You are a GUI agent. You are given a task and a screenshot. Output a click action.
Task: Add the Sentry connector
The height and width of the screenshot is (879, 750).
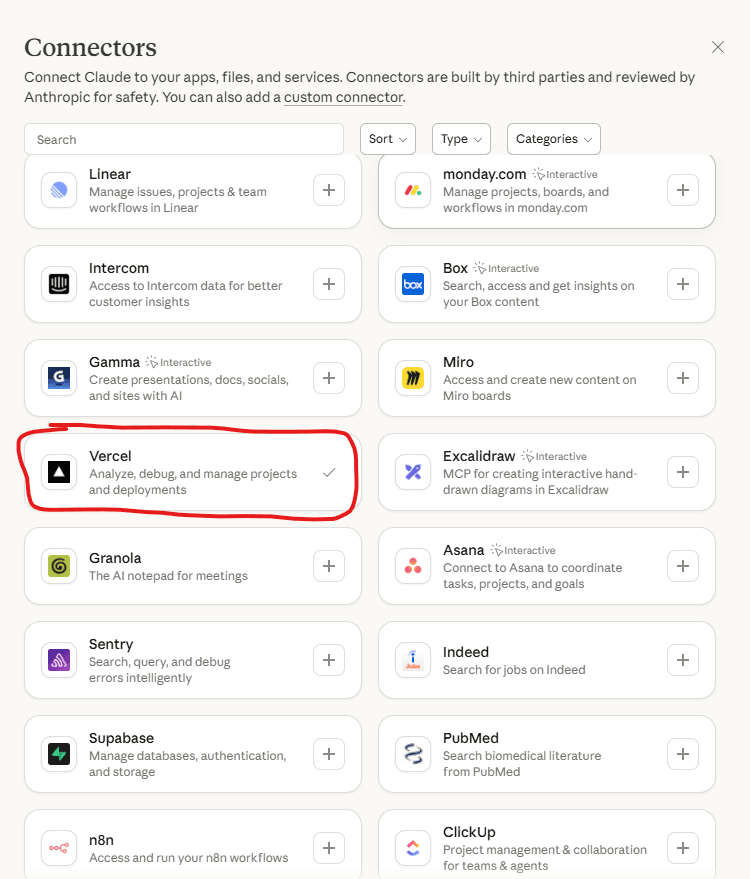[329, 660]
